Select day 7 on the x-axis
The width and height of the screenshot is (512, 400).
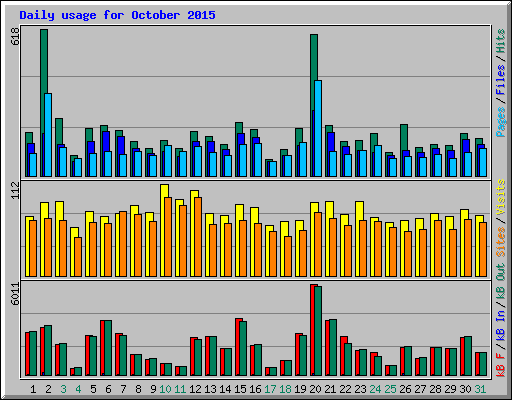(123, 389)
